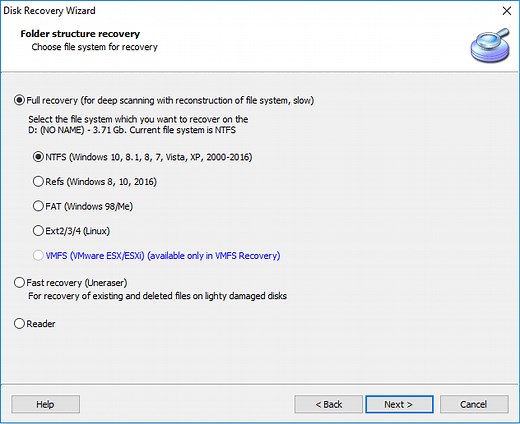Click the 'D: (NO NAME) - 3.71 Gb' text
Image resolution: width=520 pixels, height=424 pixels.
click(x=76, y=130)
